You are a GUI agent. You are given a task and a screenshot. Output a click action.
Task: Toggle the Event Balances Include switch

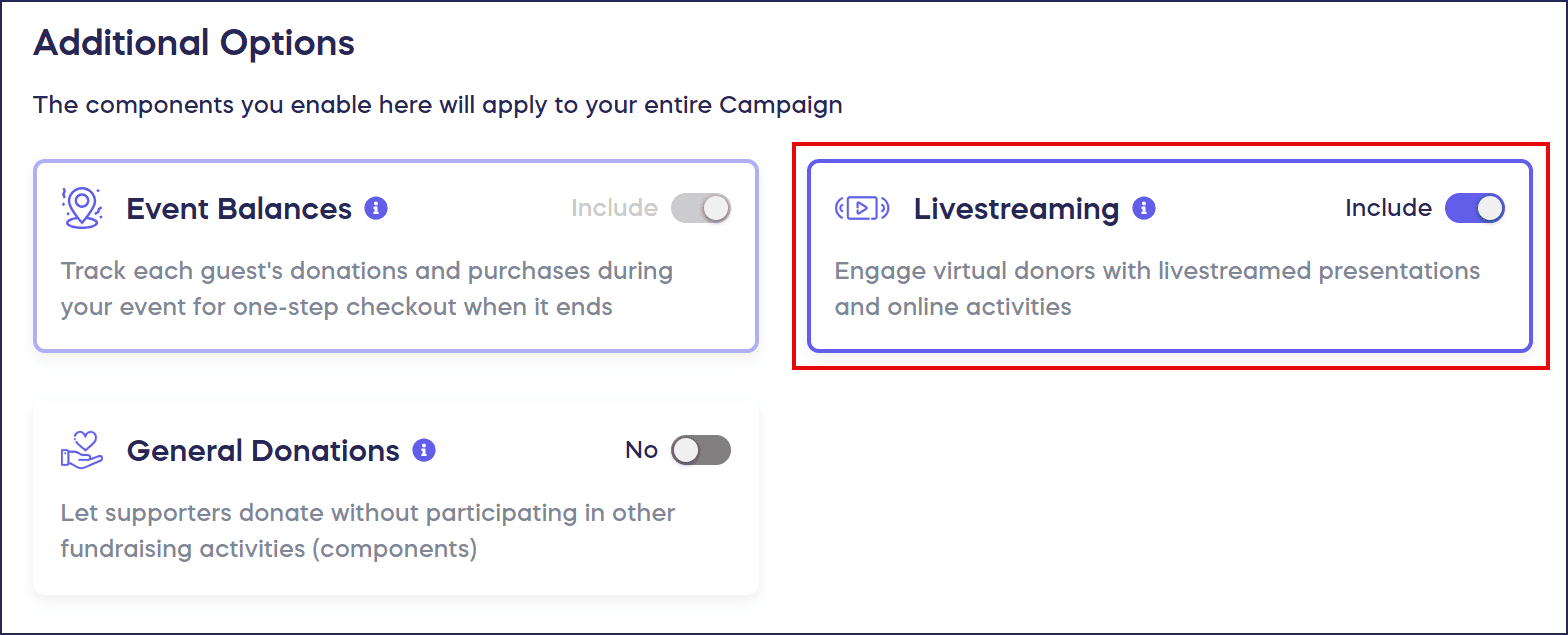pos(701,208)
